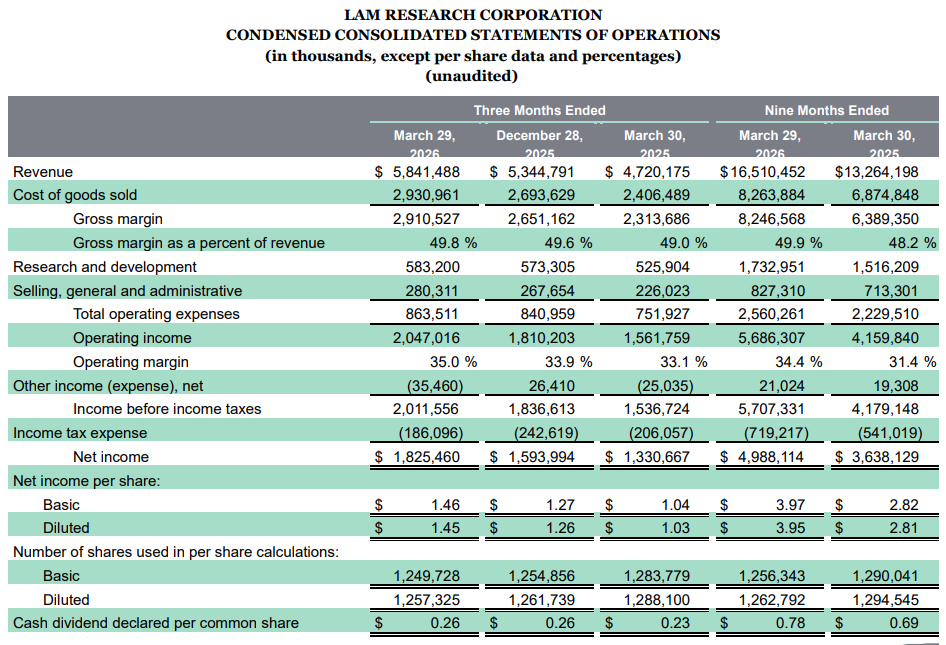
Task: Click the Nine Months Ended column header
Action: pos(826,110)
